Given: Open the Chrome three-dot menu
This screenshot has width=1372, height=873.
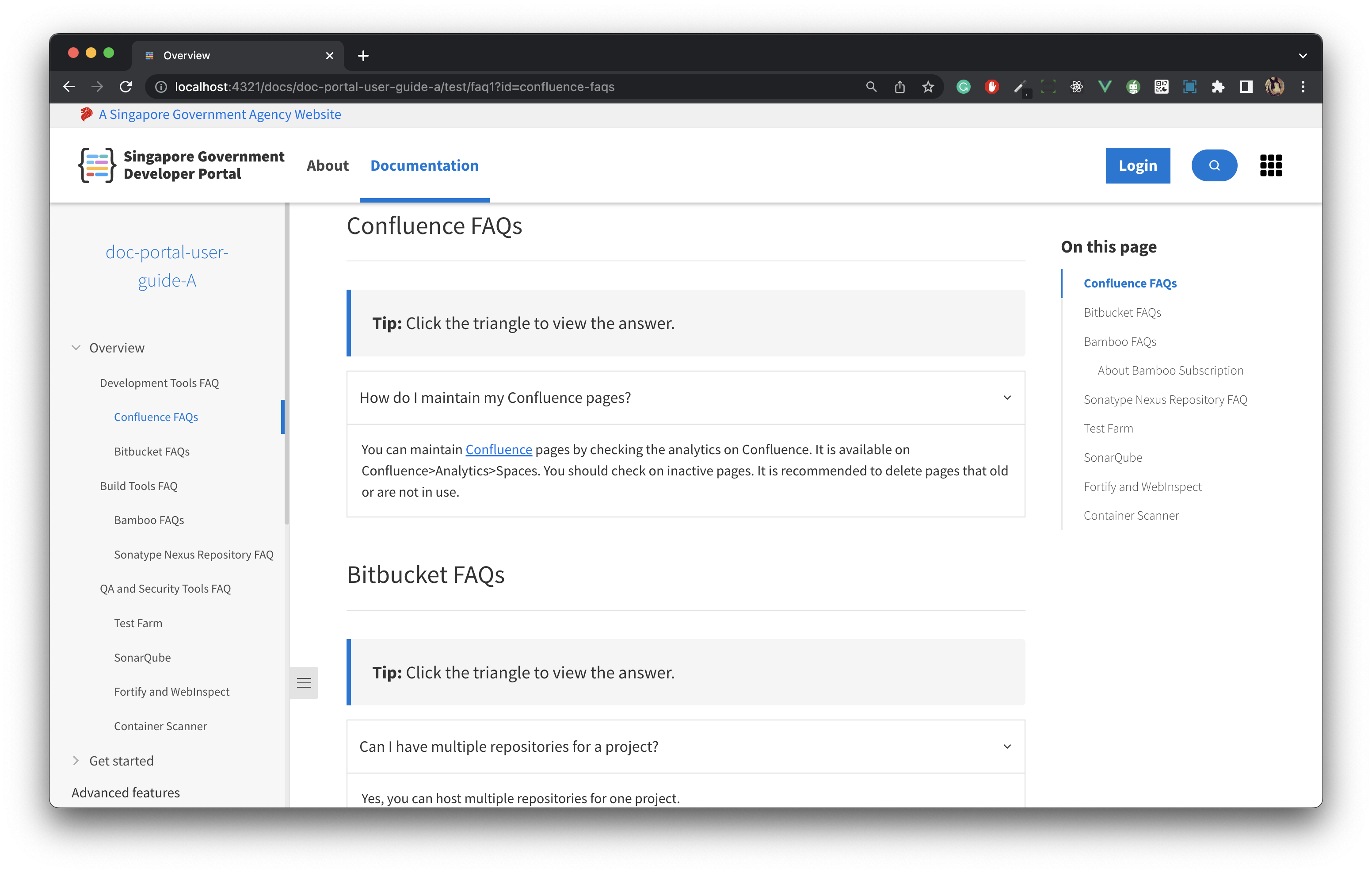Looking at the screenshot, I should tap(1303, 87).
